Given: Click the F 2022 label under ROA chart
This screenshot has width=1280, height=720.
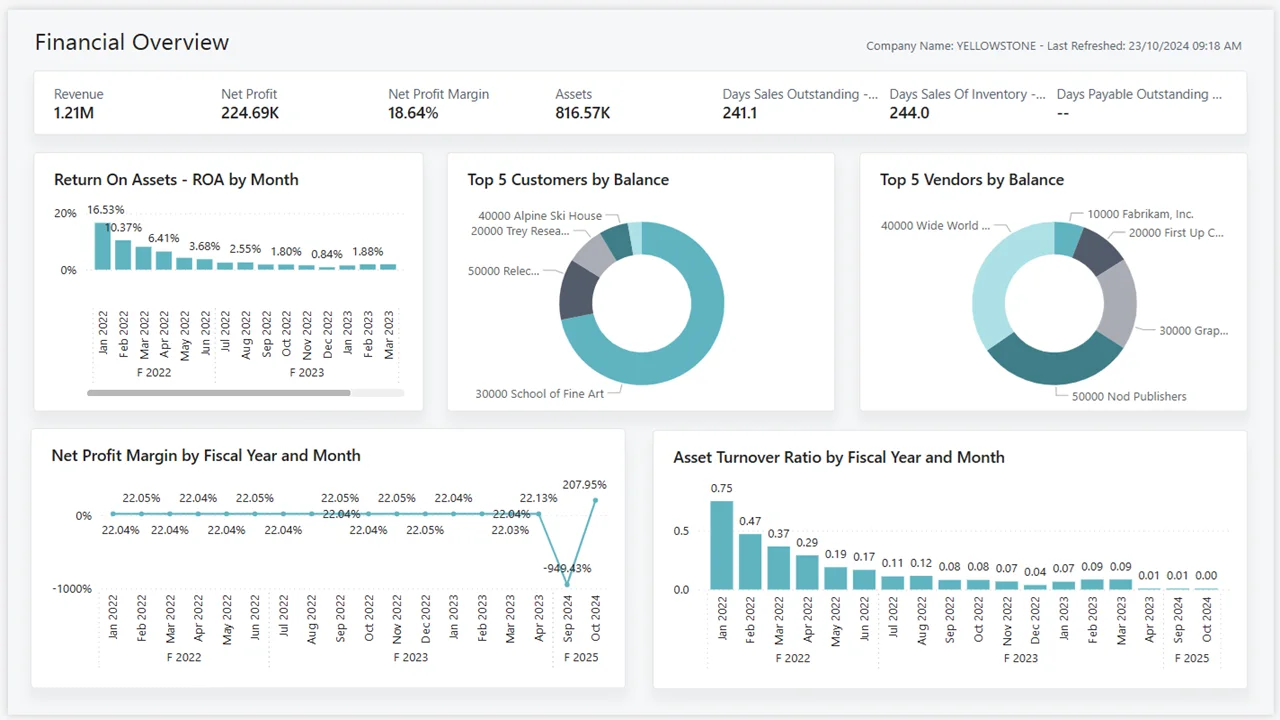Looking at the screenshot, I should (x=154, y=373).
